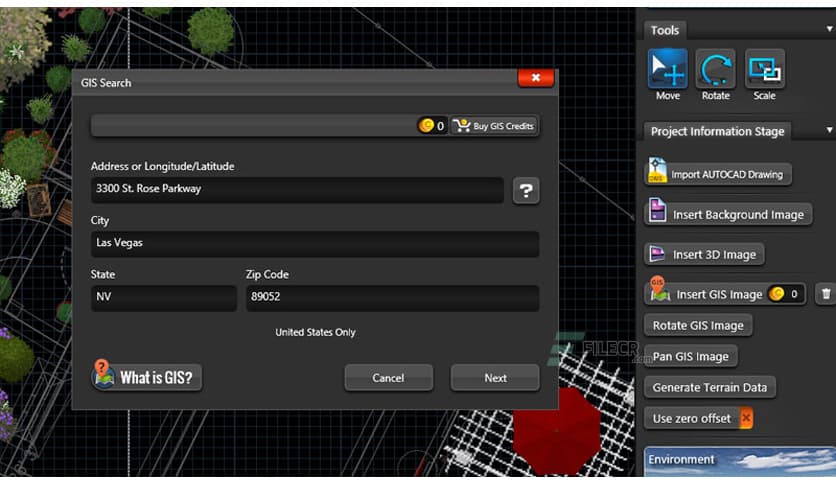Image resolution: width=836 pixels, height=484 pixels.
Task: Click the address help question mark
Action: pyautogui.click(x=526, y=190)
